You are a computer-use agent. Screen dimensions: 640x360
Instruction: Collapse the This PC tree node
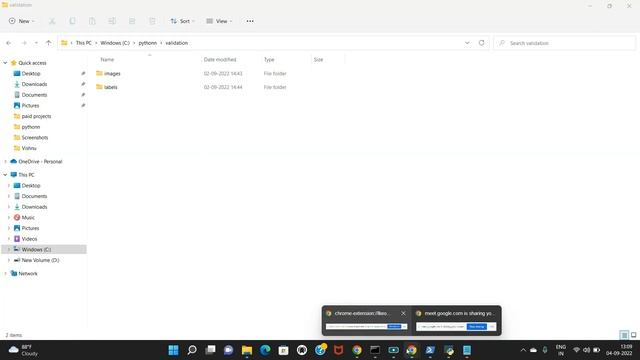pos(5,175)
